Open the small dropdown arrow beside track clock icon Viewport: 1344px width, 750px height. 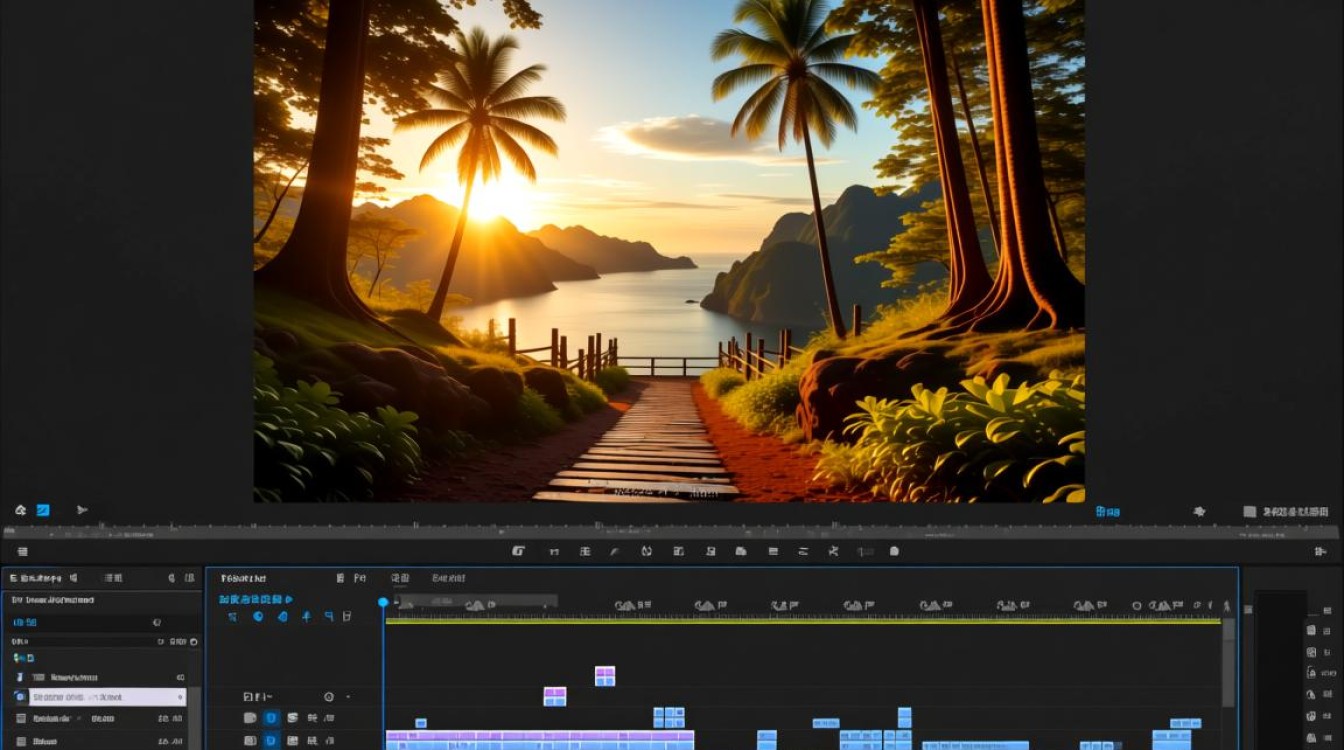coord(348,697)
